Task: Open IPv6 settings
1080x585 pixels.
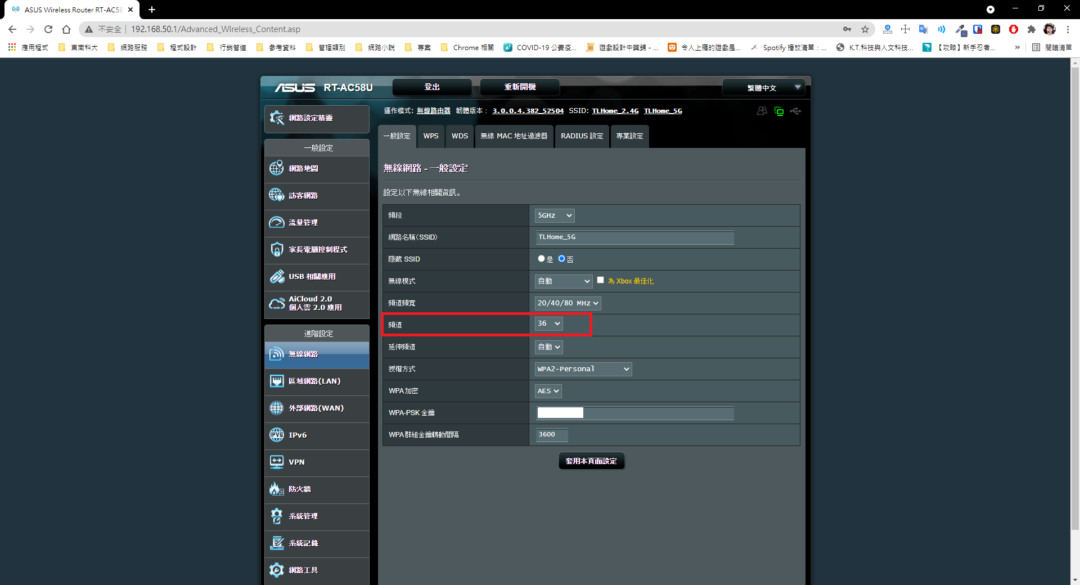Action: (317, 435)
